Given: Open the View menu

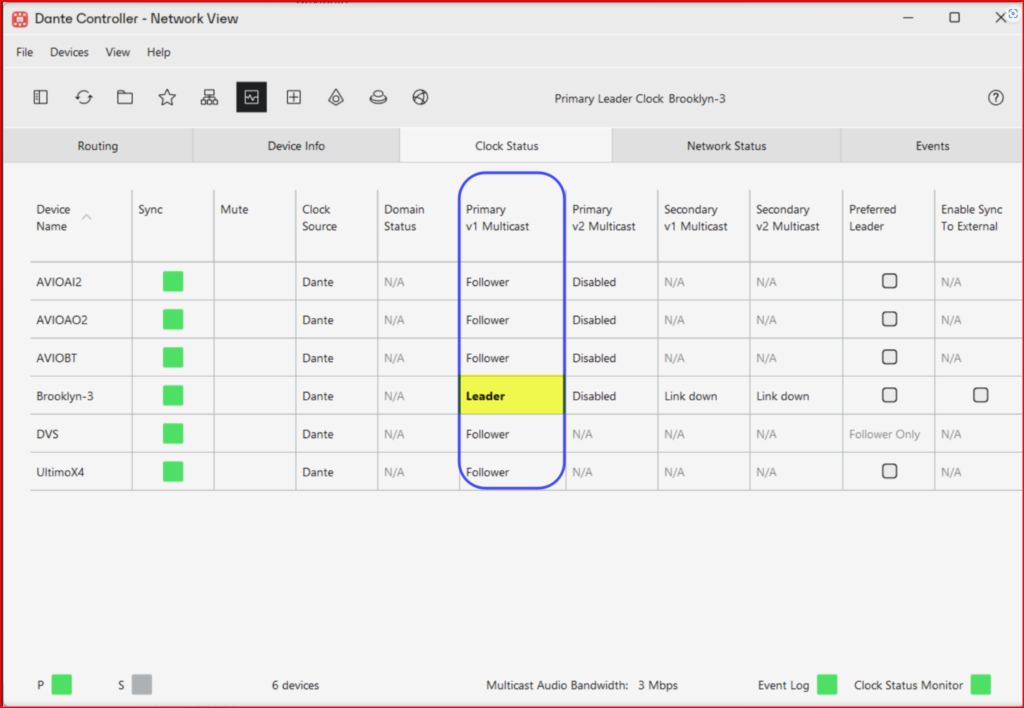Looking at the screenshot, I should (x=118, y=52).
